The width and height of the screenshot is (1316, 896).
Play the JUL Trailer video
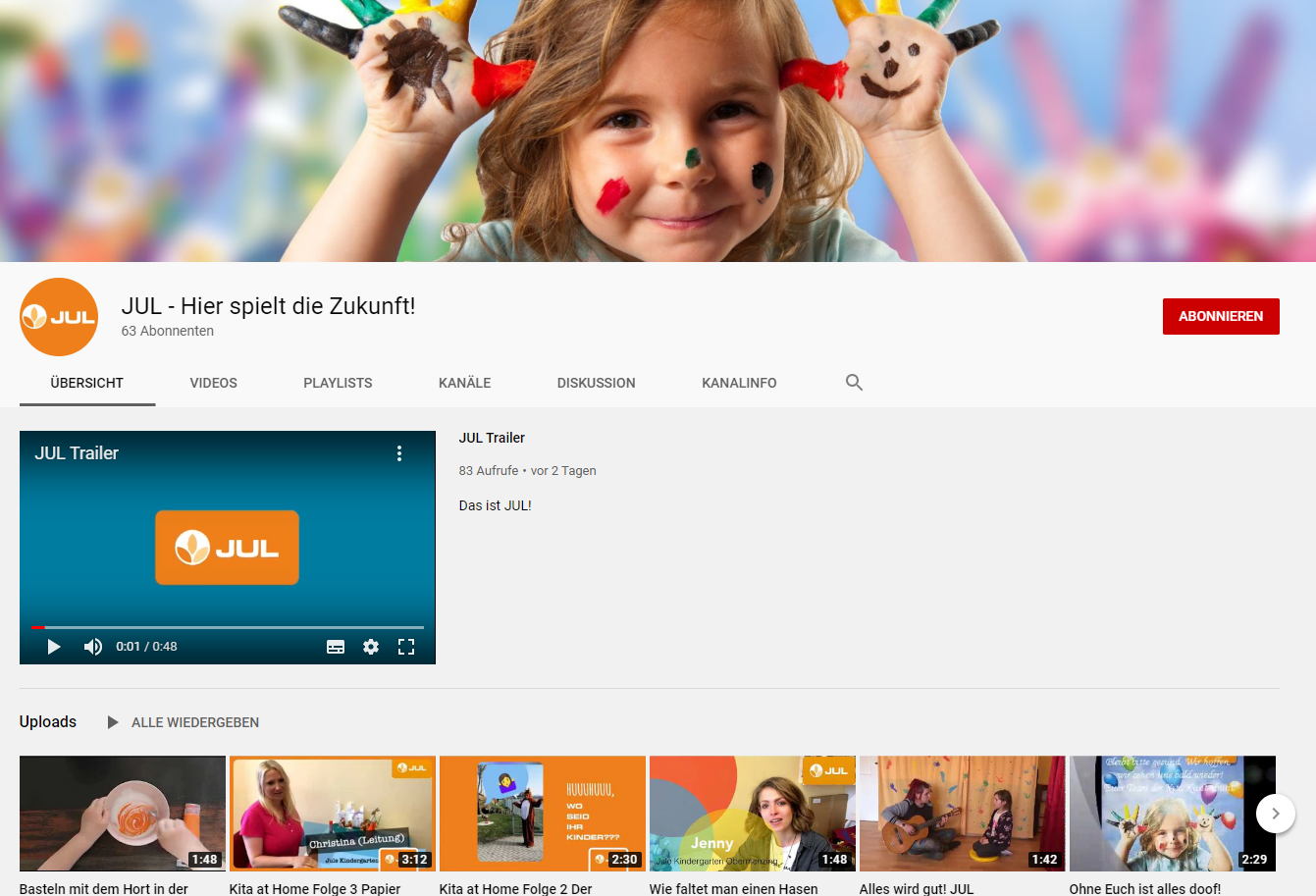point(54,647)
